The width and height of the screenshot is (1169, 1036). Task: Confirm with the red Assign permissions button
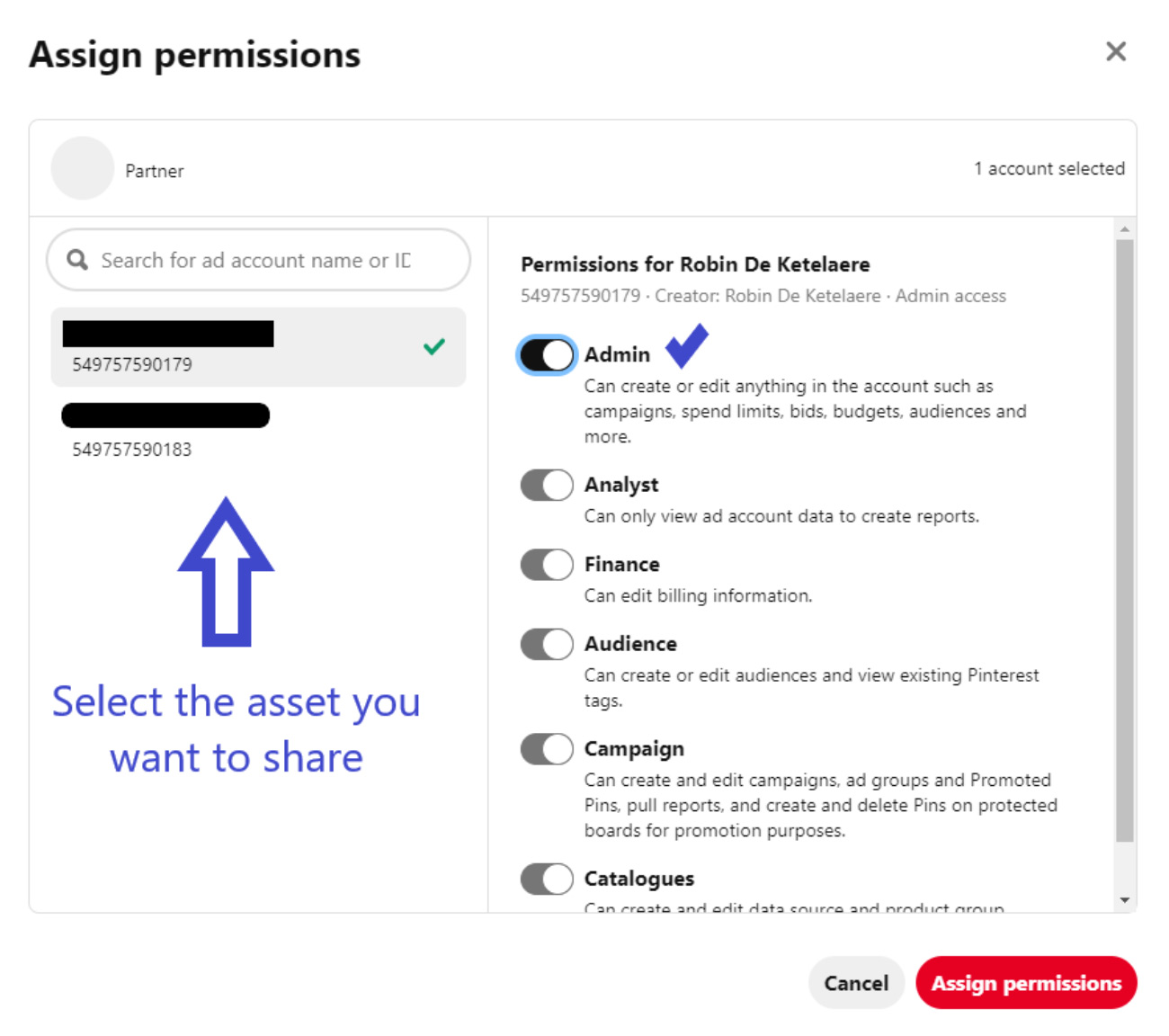click(x=1026, y=983)
